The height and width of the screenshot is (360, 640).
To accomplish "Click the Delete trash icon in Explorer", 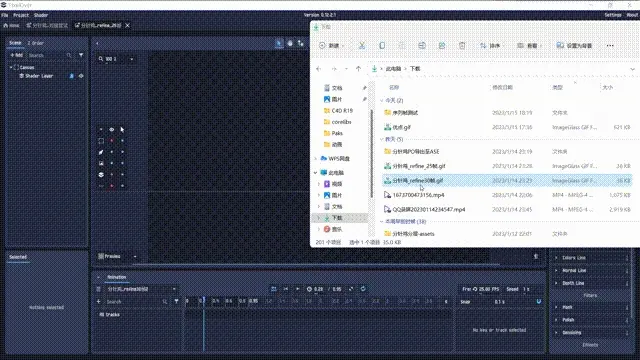I will pos(462,46).
